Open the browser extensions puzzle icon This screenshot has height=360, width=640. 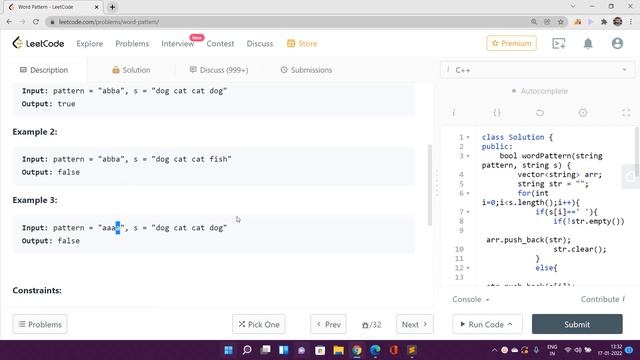(604, 22)
